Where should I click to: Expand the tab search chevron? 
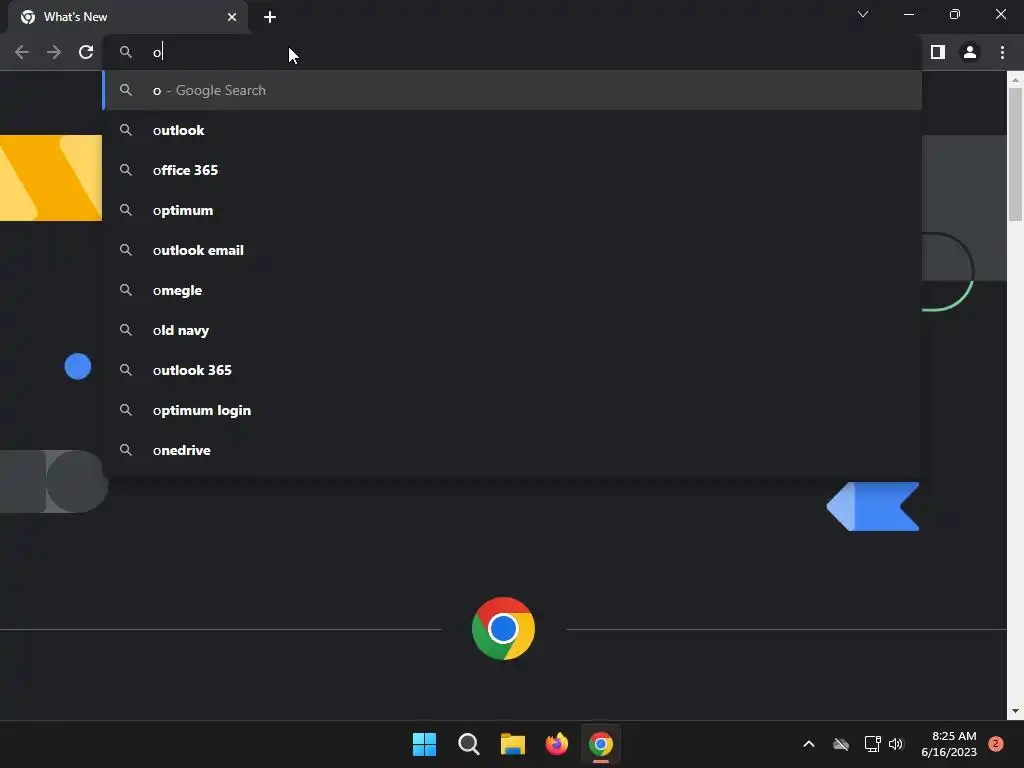pyautogui.click(x=863, y=14)
